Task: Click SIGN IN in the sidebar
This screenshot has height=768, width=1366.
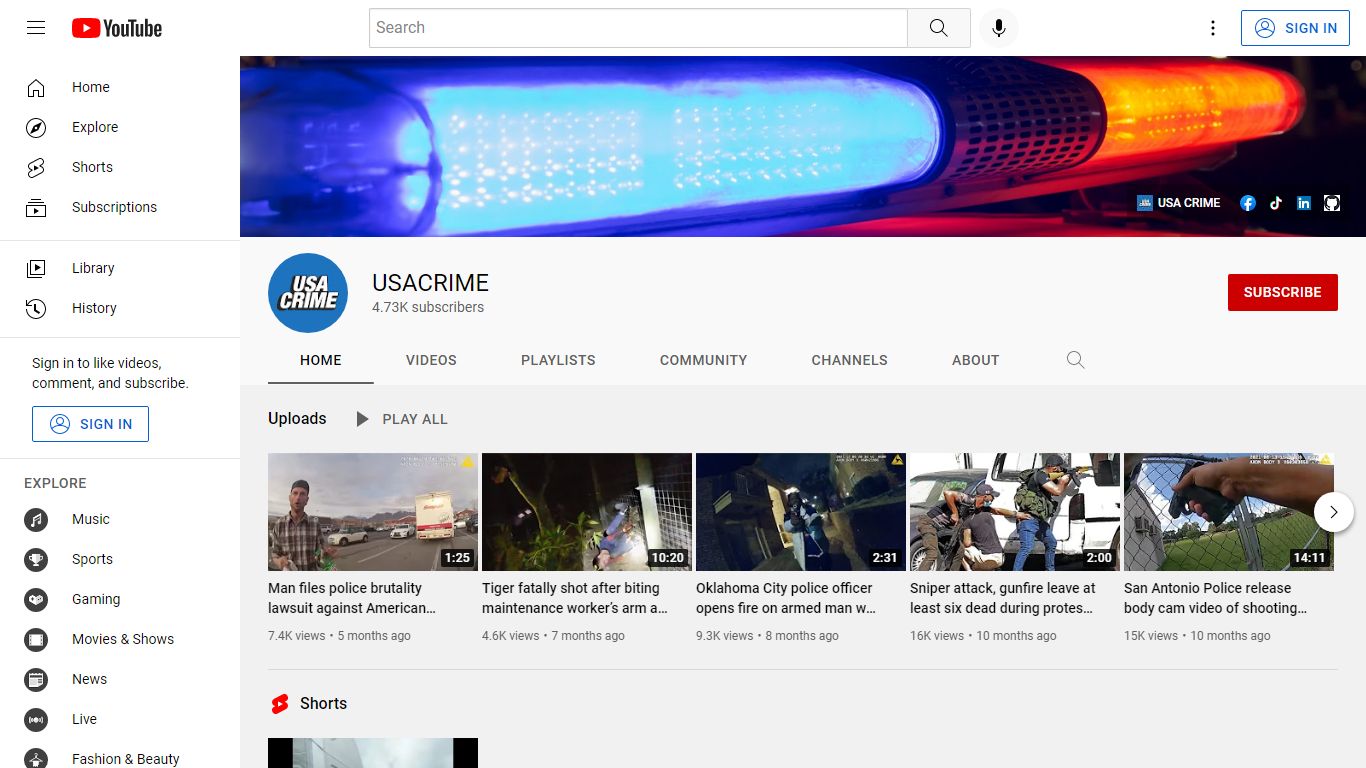Action: [90, 424]
